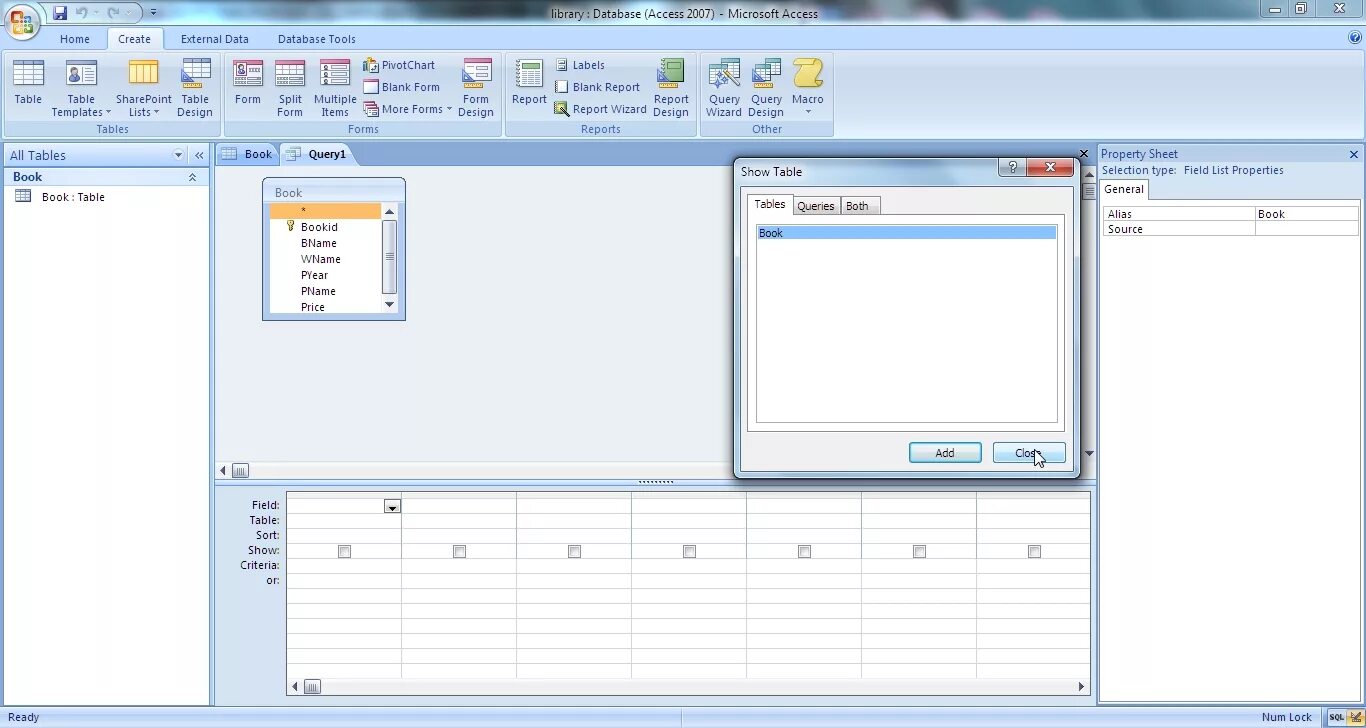
Task: Open the External Data ribbon tab
Action: pos(215,39)
